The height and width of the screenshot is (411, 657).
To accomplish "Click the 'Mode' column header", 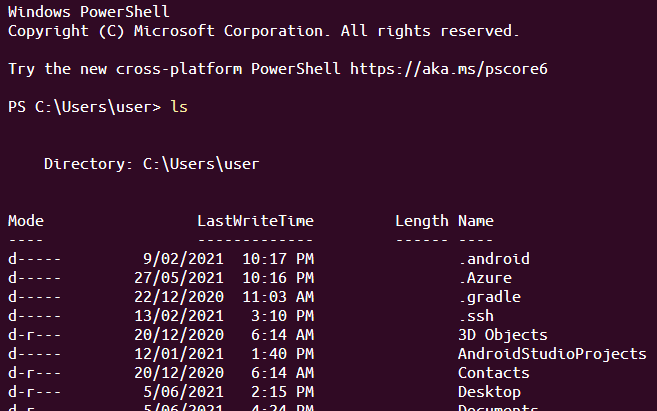I will [x=26, y=221].
